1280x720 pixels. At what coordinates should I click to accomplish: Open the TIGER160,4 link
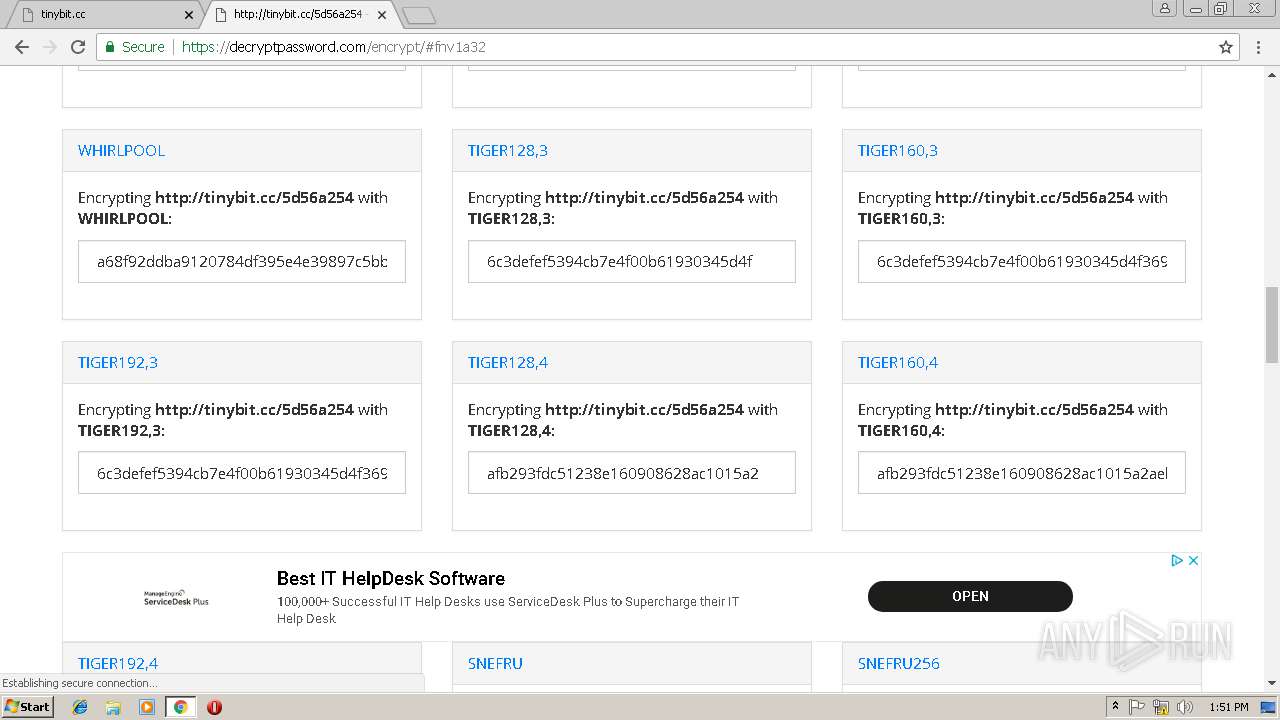pyautogui.click(x=897, y=363)
